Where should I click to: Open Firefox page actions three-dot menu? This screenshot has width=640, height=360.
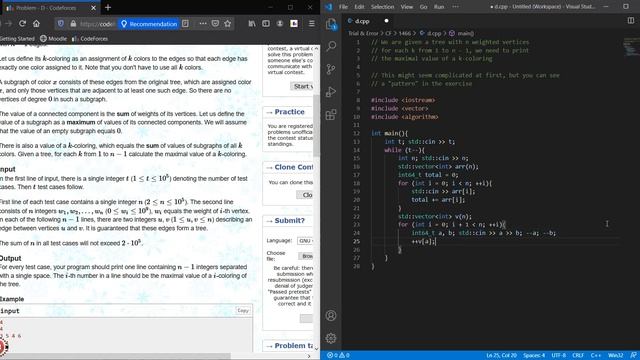tap(202, 24)
